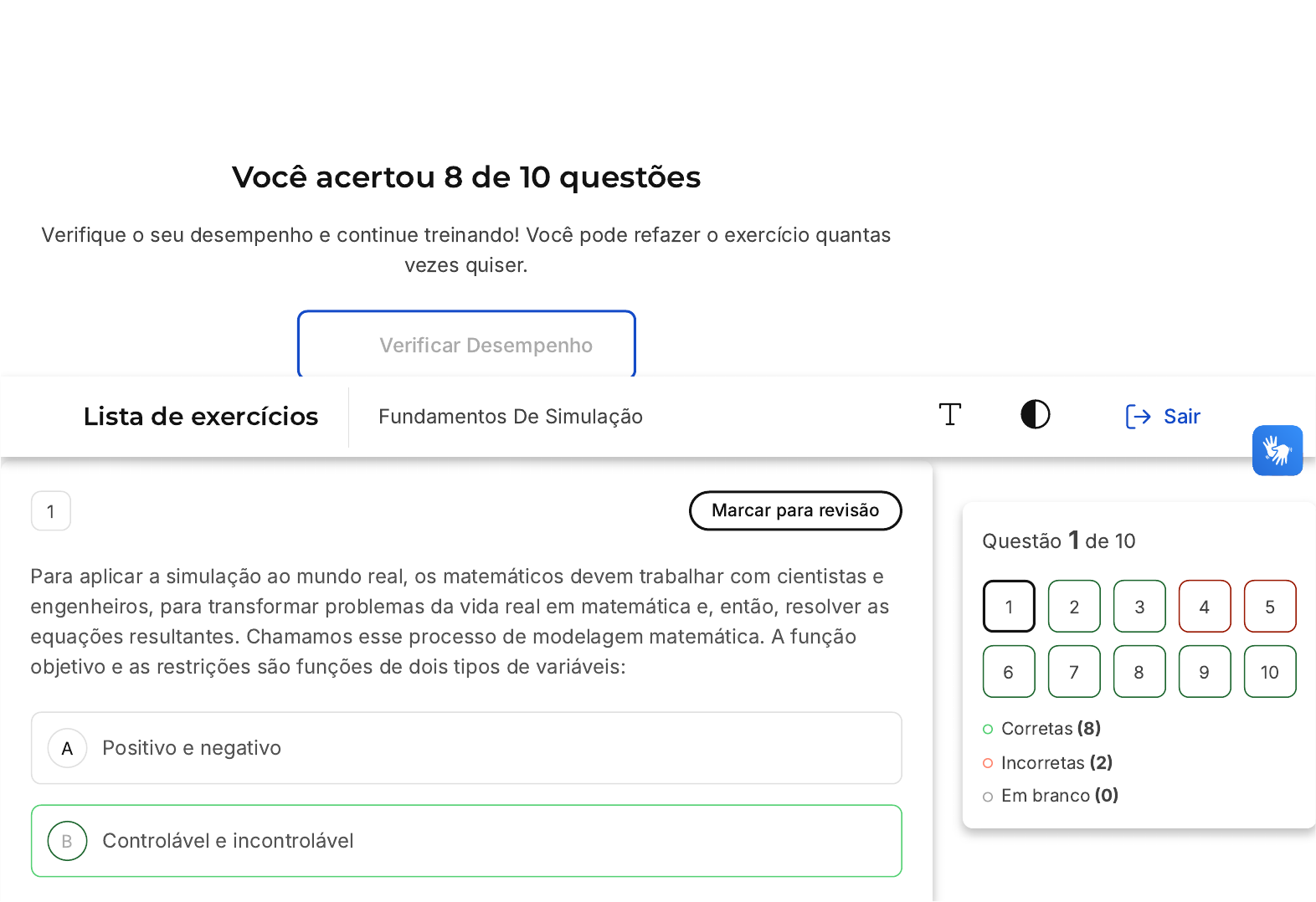
Task: Open question 10 from navigator
Action: tap(1270, 672)
